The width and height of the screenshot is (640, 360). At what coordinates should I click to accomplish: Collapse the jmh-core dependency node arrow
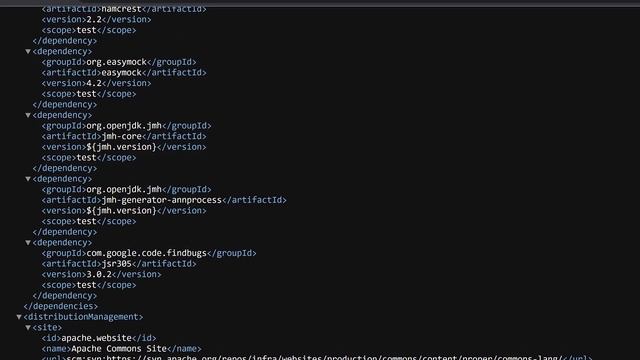coord(28,115)
